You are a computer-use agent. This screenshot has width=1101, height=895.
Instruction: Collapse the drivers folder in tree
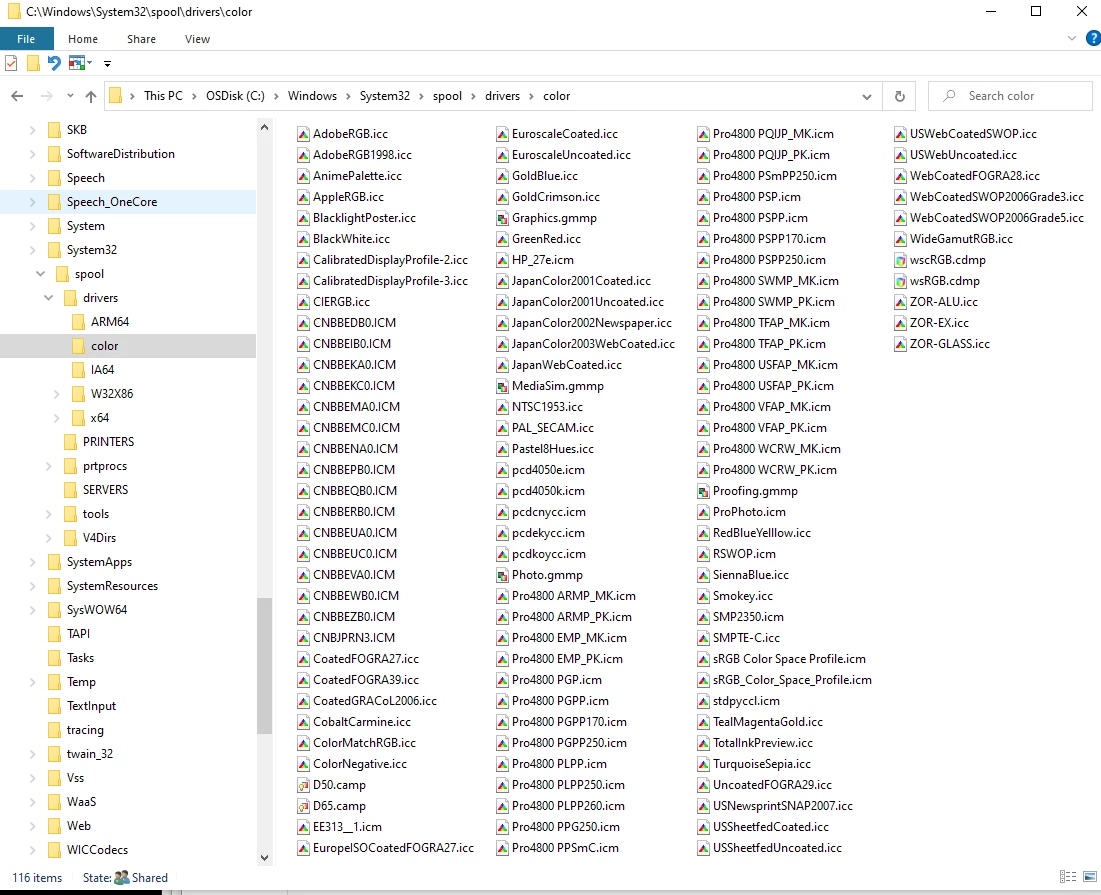(x=48, y=298)
